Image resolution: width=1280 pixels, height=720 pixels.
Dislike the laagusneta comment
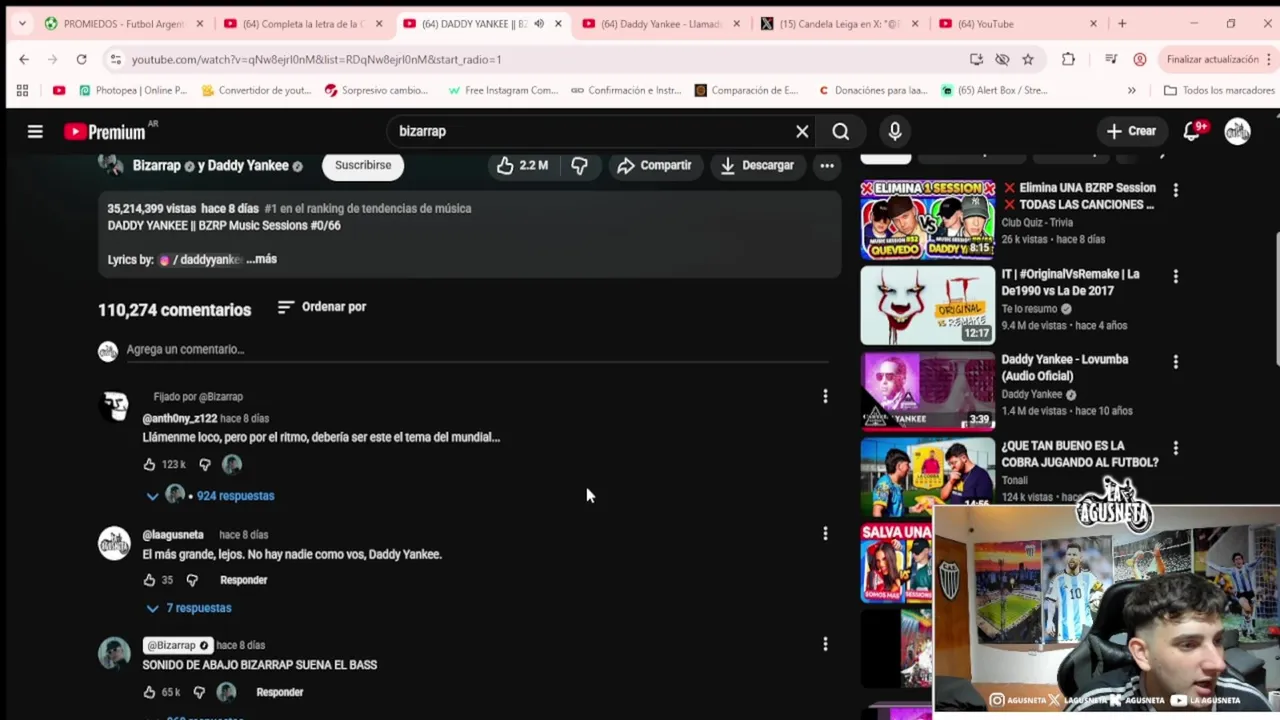192,580
